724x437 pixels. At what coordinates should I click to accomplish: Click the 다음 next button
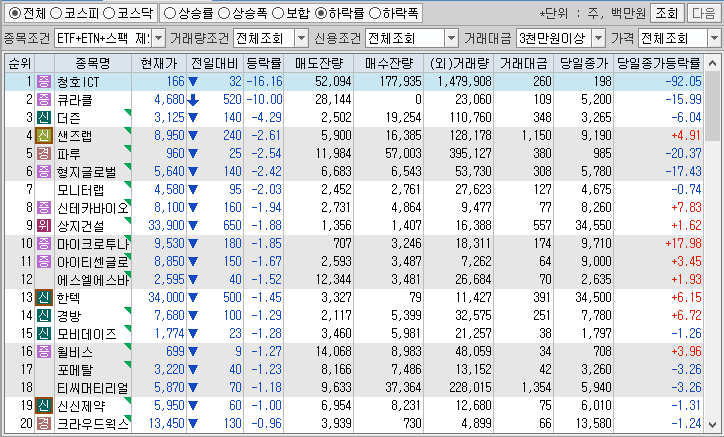(704, 13)
